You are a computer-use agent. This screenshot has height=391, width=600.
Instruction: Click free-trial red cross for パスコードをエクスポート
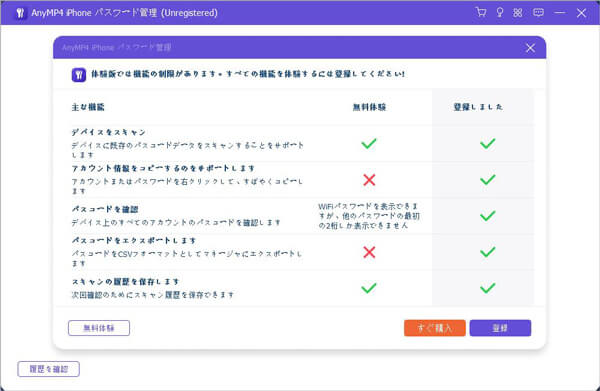point(369,252)
